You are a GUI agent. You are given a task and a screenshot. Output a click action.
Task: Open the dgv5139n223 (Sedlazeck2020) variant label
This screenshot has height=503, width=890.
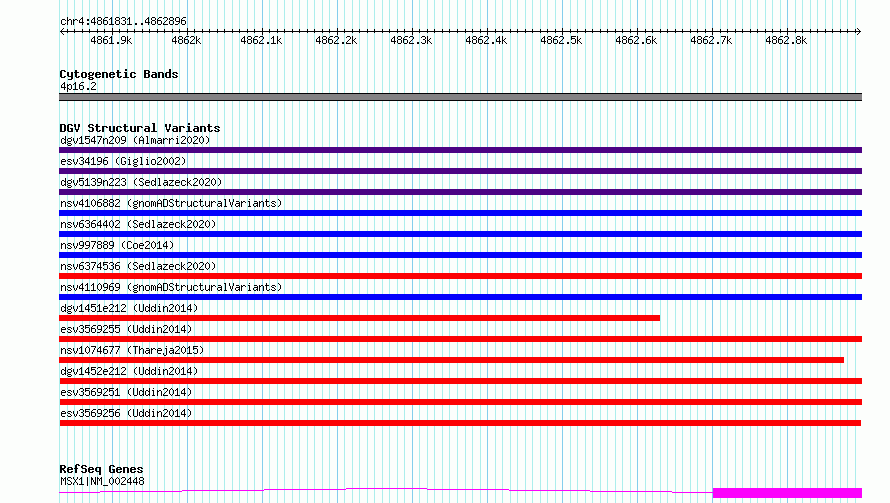(141, 182)
